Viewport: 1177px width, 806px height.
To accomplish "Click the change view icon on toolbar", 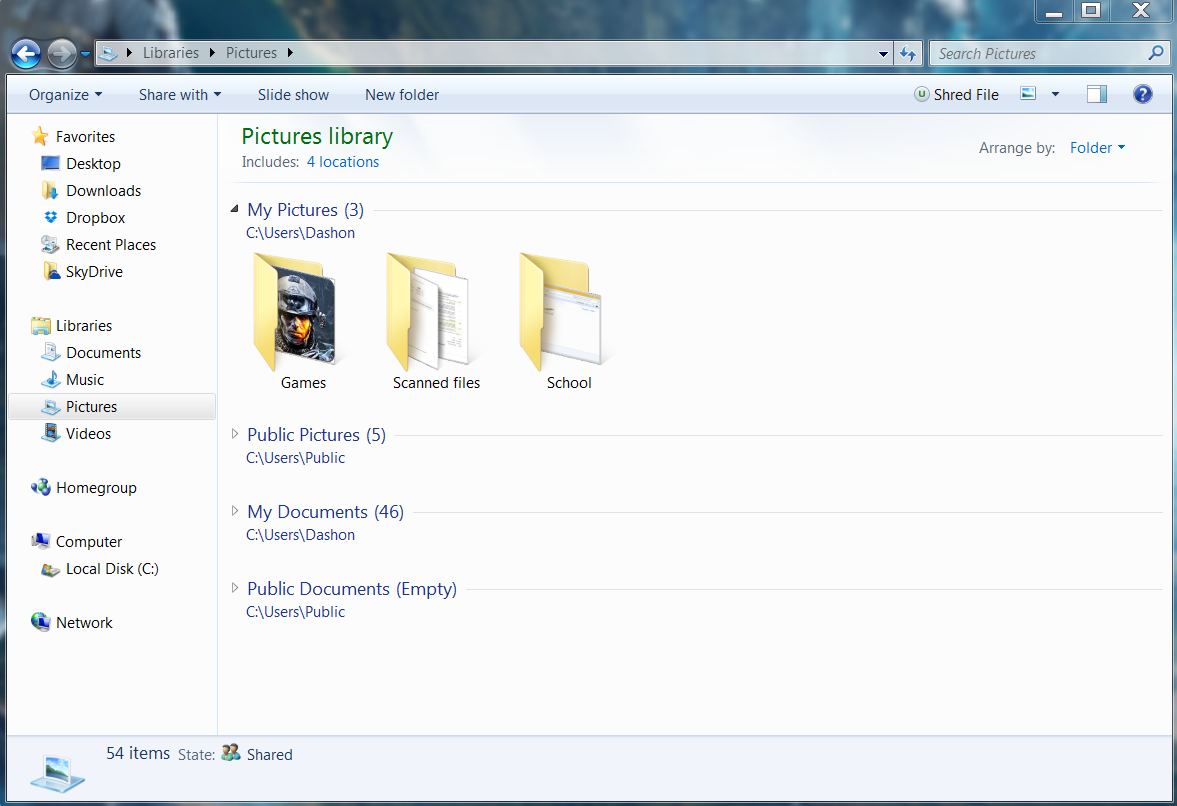I will pyautogui.click(x=1030, y=93).
